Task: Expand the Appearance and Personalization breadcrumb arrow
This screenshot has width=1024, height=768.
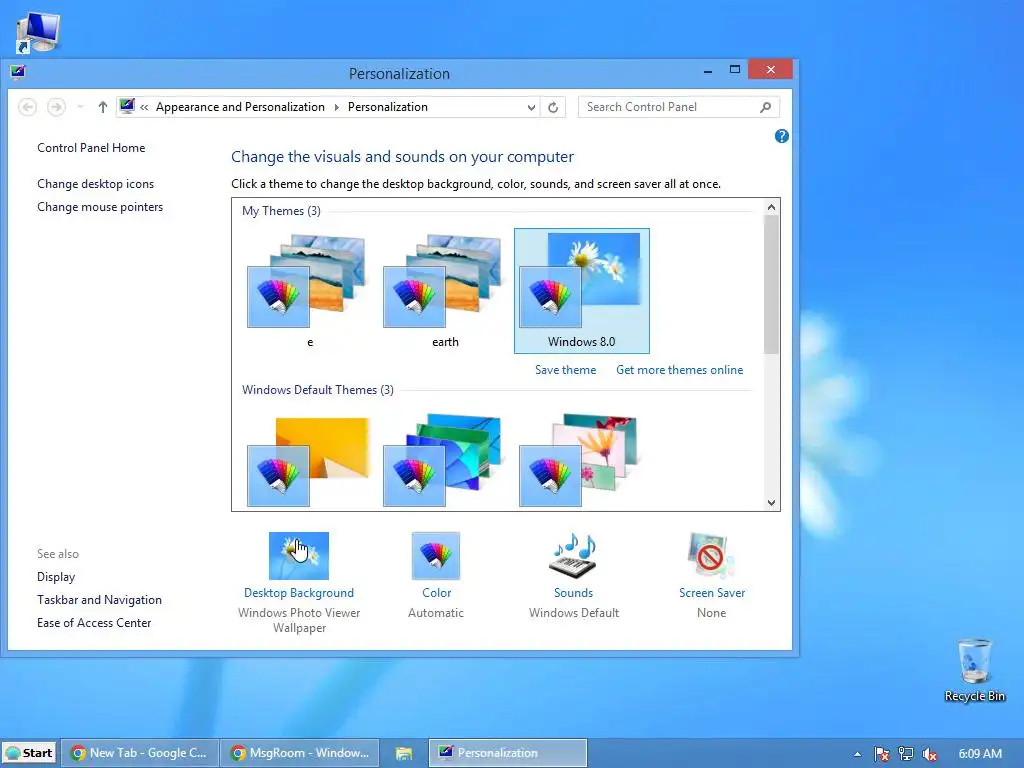Action: [336, 107]
